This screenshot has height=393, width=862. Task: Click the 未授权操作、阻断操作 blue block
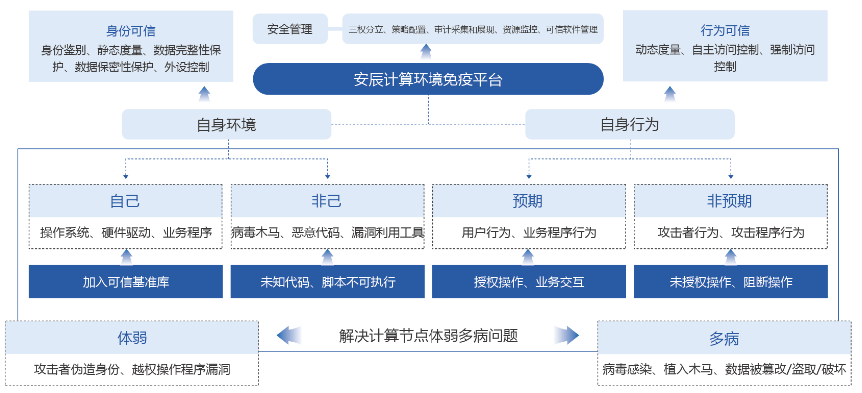coord(731,282)
